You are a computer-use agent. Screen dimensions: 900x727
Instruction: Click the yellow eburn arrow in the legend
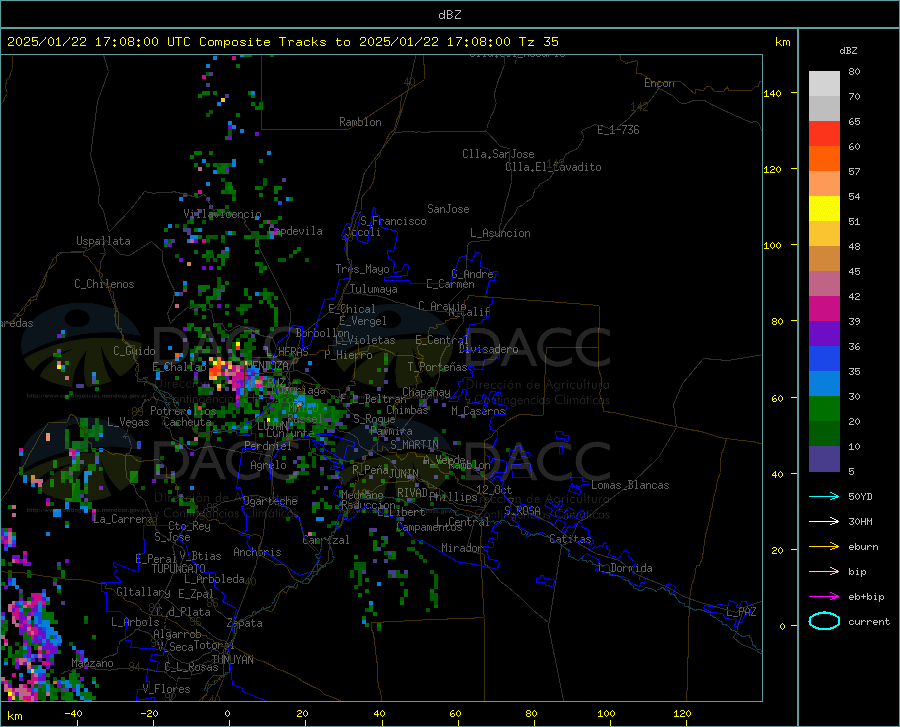pos(824,547)
